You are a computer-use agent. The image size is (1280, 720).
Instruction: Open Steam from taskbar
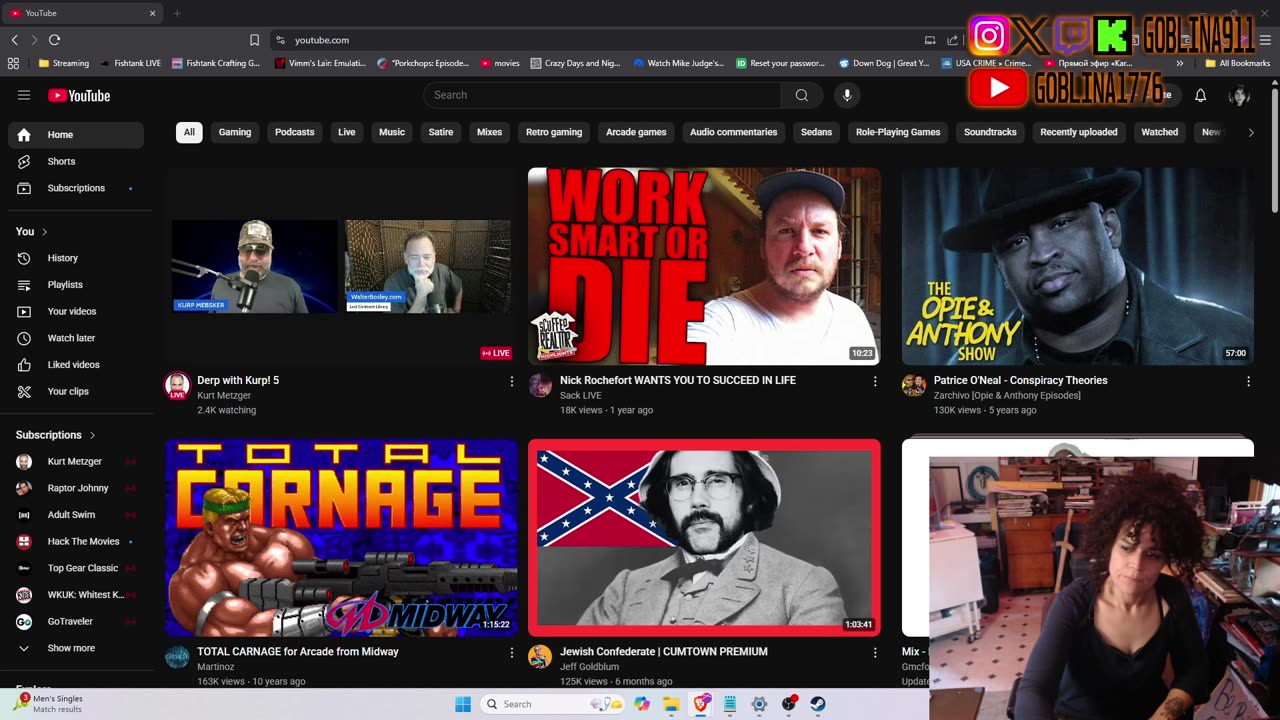[817, 704]
